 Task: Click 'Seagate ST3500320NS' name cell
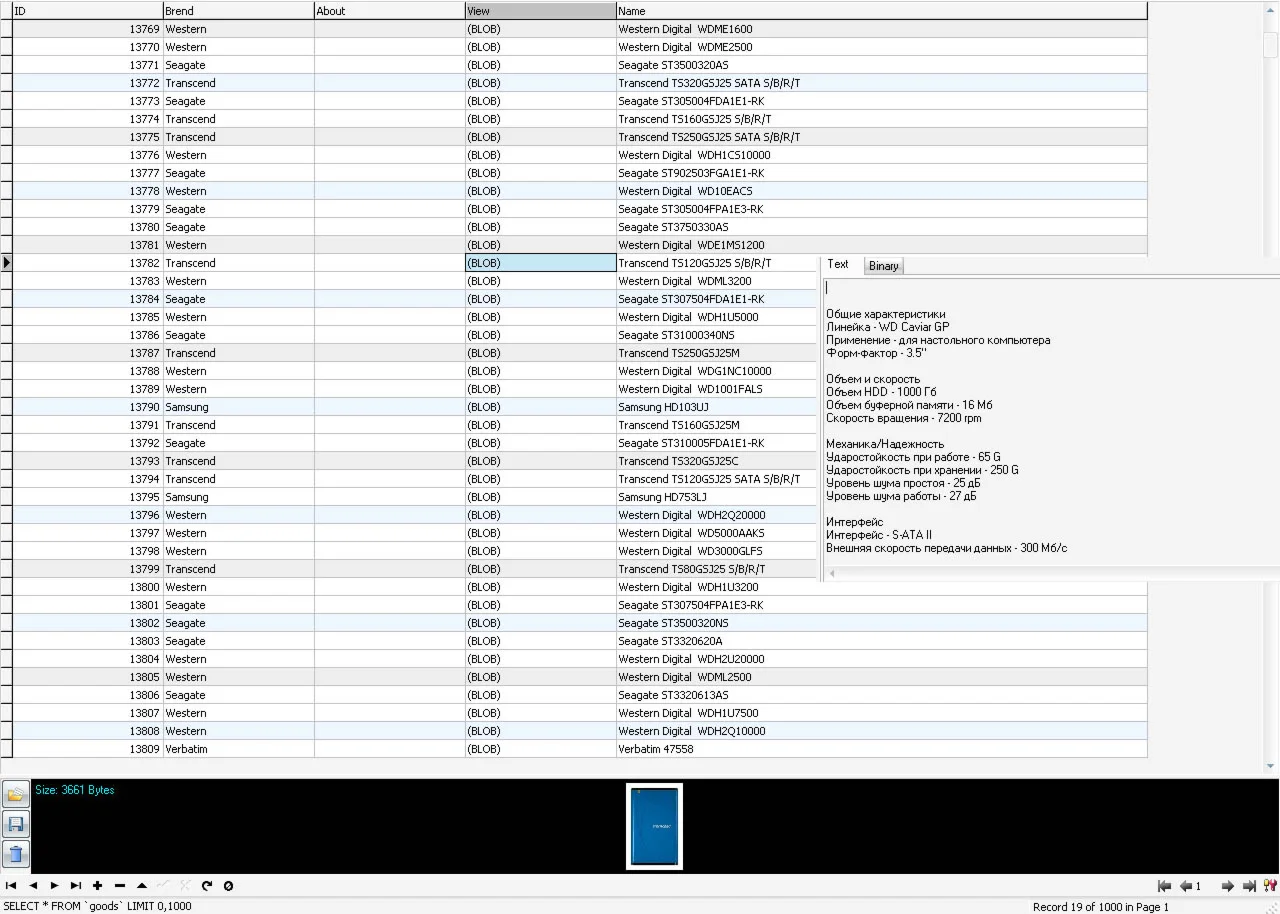click(882, 623)
